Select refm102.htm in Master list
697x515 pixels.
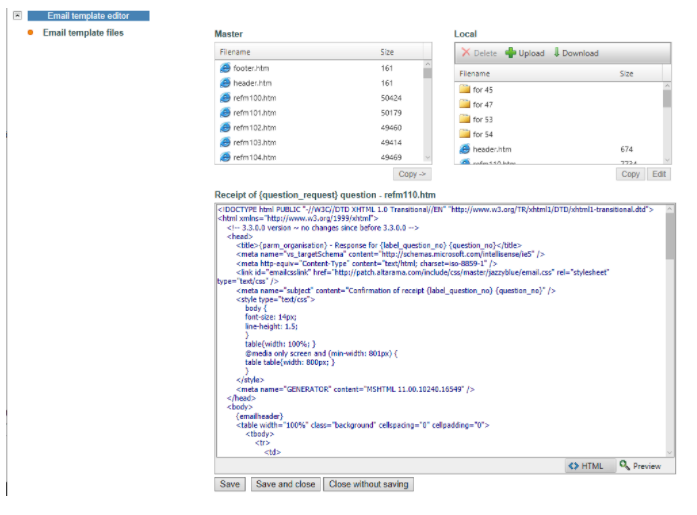255,128
